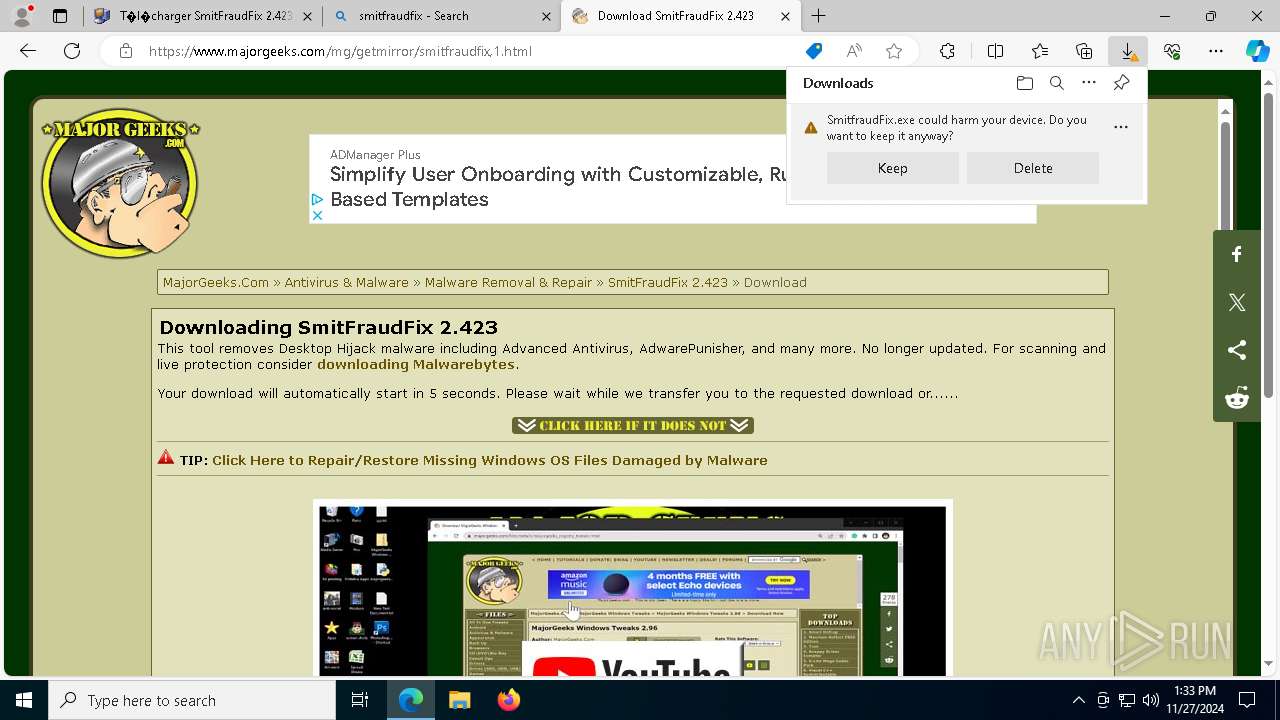Click the Downloads toolbar icon

1128,51
